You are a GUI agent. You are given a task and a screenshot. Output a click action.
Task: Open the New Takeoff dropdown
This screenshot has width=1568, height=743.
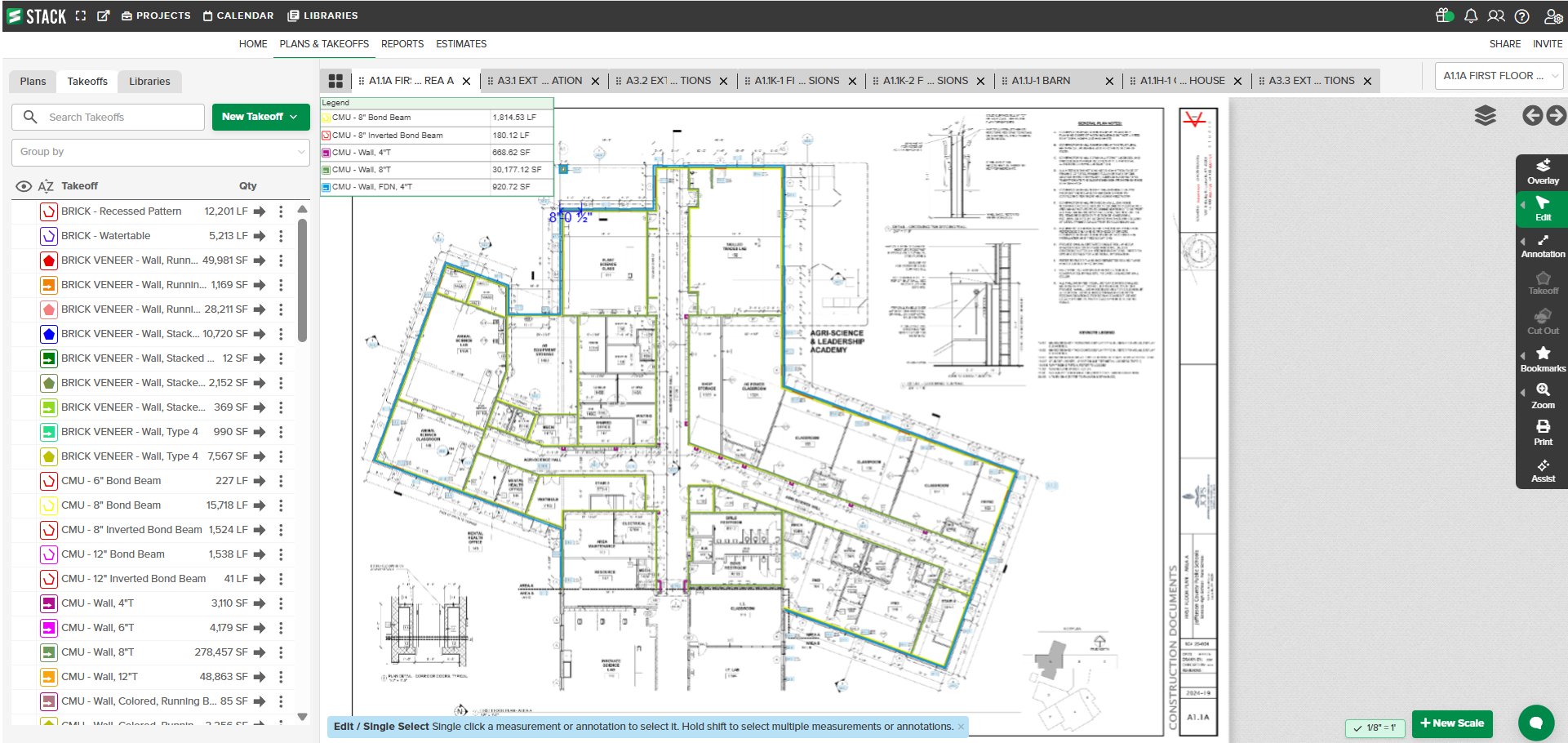(x=260, y=117)
